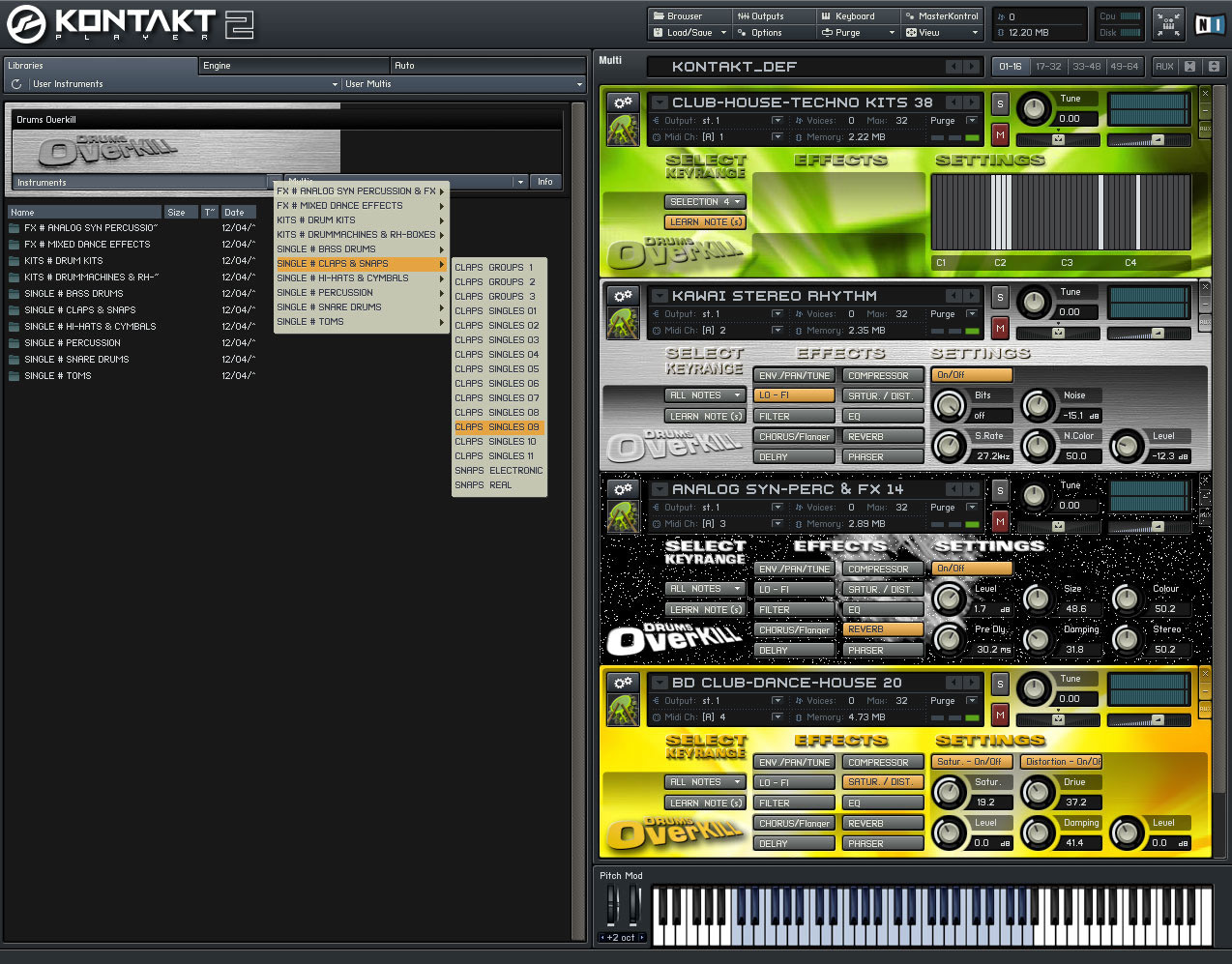Viewport: 1232px width, 964px height.
Task: Choose SINGLE # HI-HATS & CYMBALS submenu entry
Action: (361, 278)
